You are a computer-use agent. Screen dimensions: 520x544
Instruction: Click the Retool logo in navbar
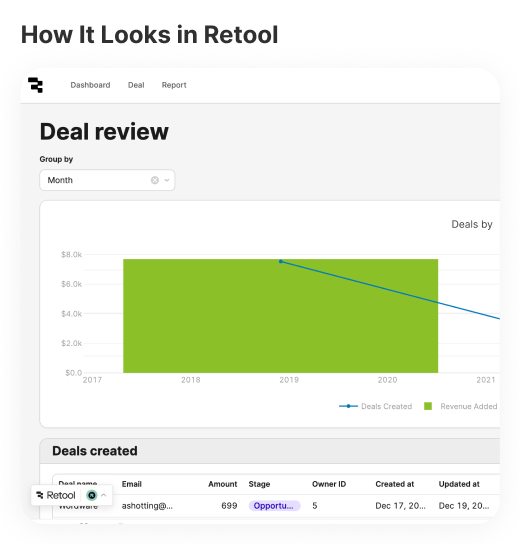coord(35,85)
